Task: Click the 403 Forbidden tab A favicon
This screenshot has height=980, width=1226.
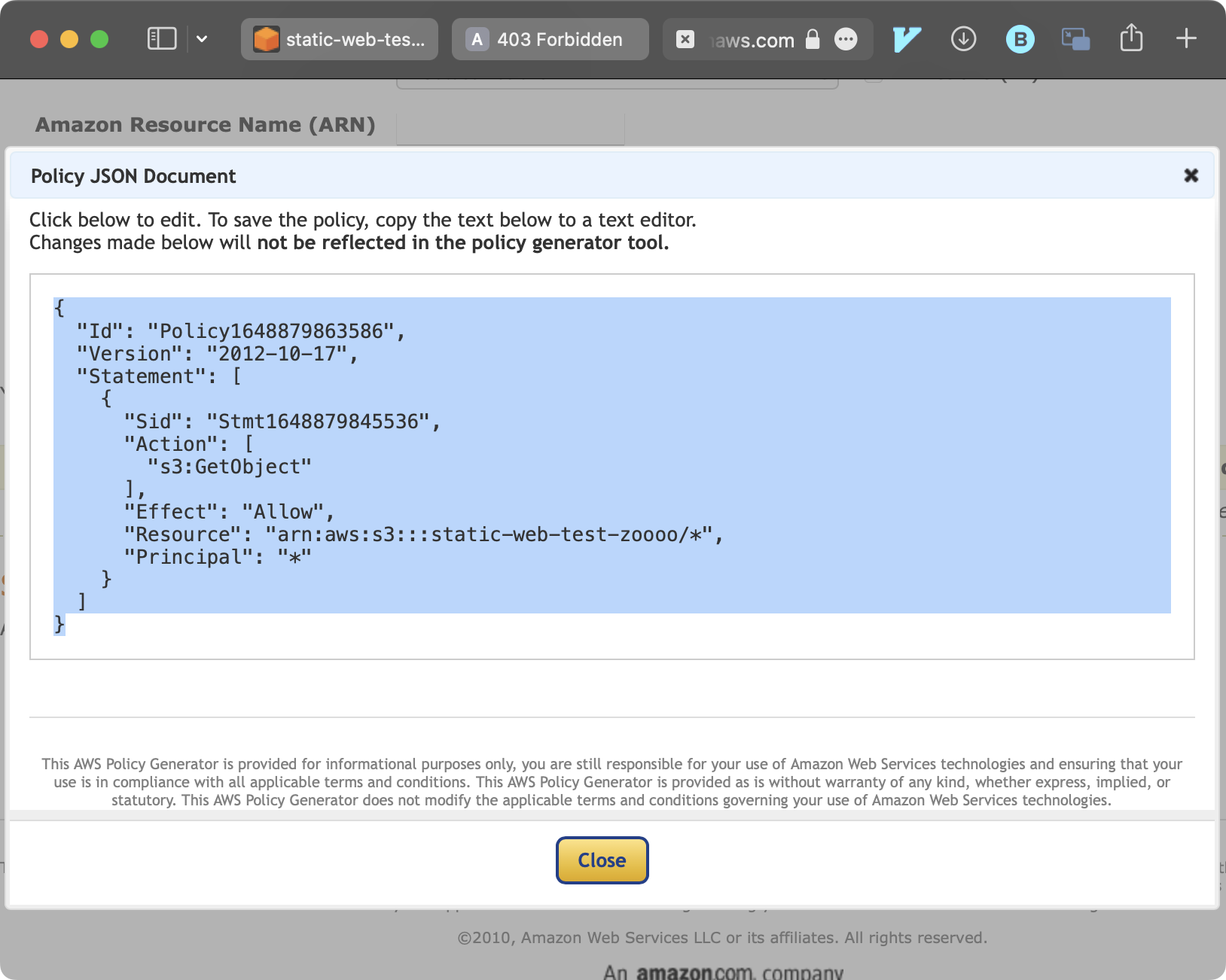Action: [x=477, y=39]
